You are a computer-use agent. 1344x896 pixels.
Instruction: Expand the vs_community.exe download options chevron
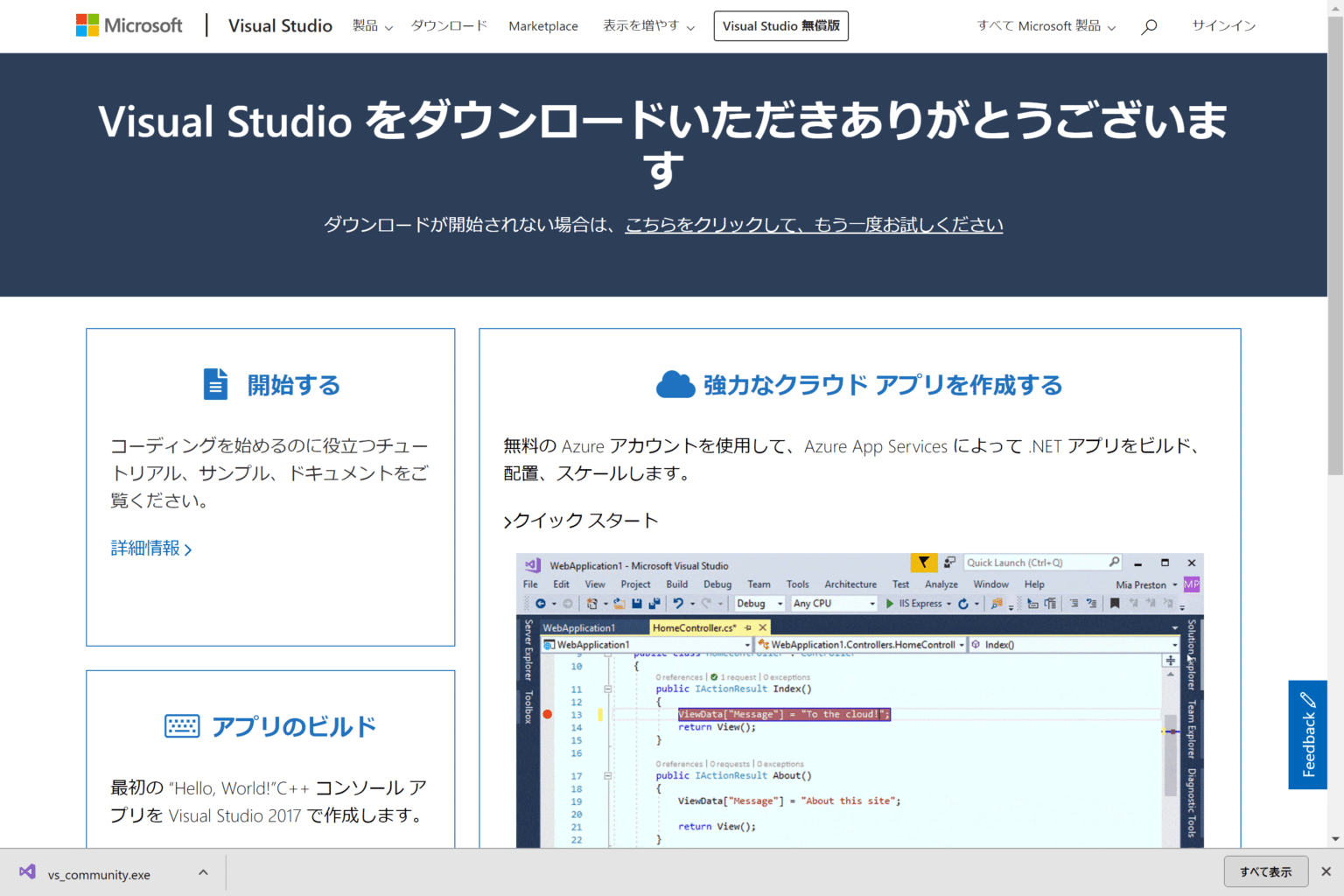[202, 871]
